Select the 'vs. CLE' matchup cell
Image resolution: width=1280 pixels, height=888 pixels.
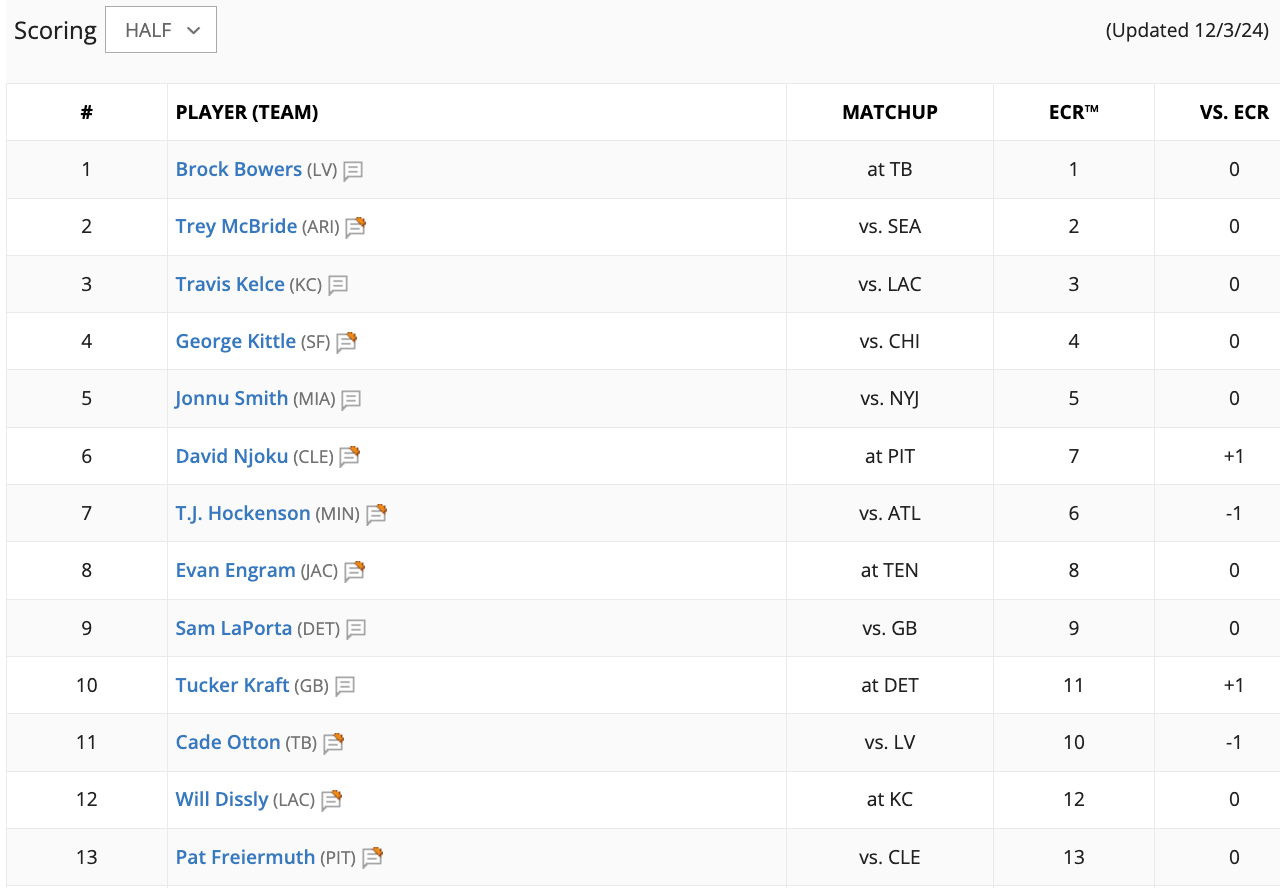click(x=890, y=857)
